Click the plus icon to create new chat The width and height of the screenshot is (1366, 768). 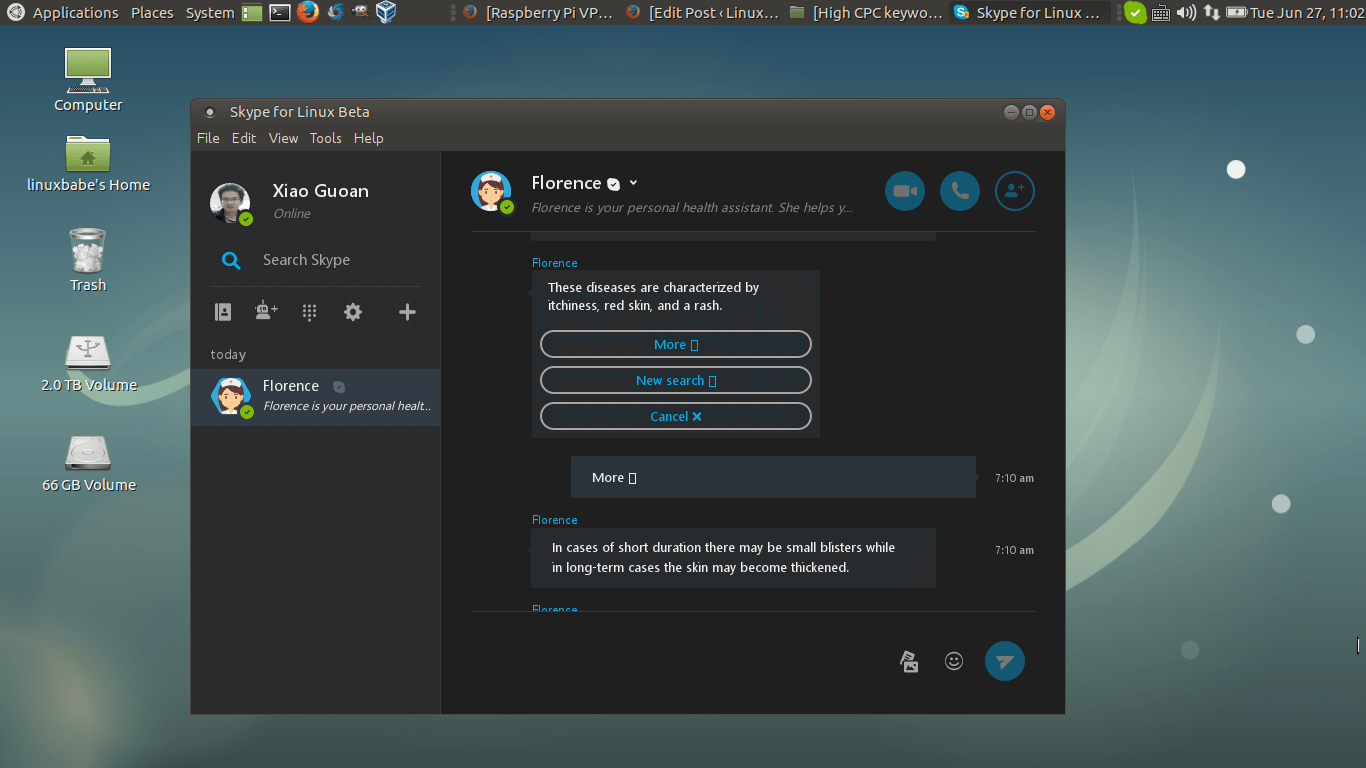point(406,311)
